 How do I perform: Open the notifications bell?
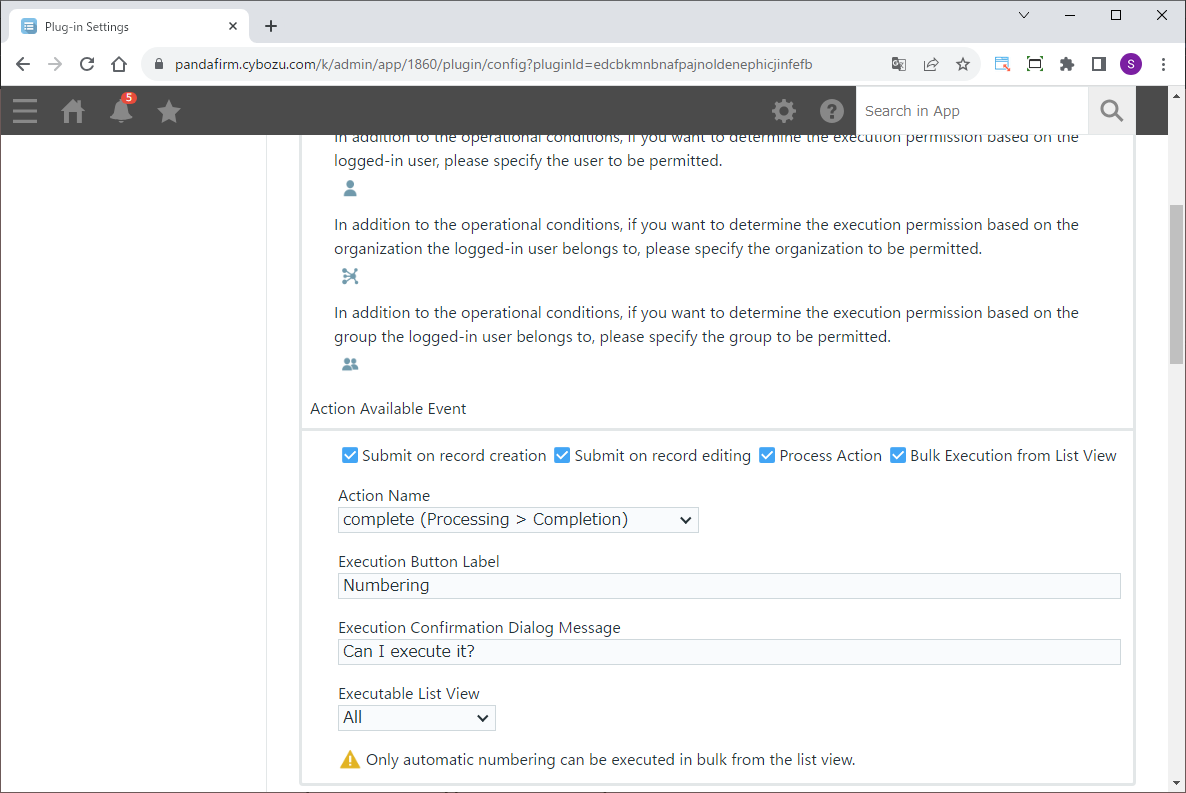click(121, 111)
